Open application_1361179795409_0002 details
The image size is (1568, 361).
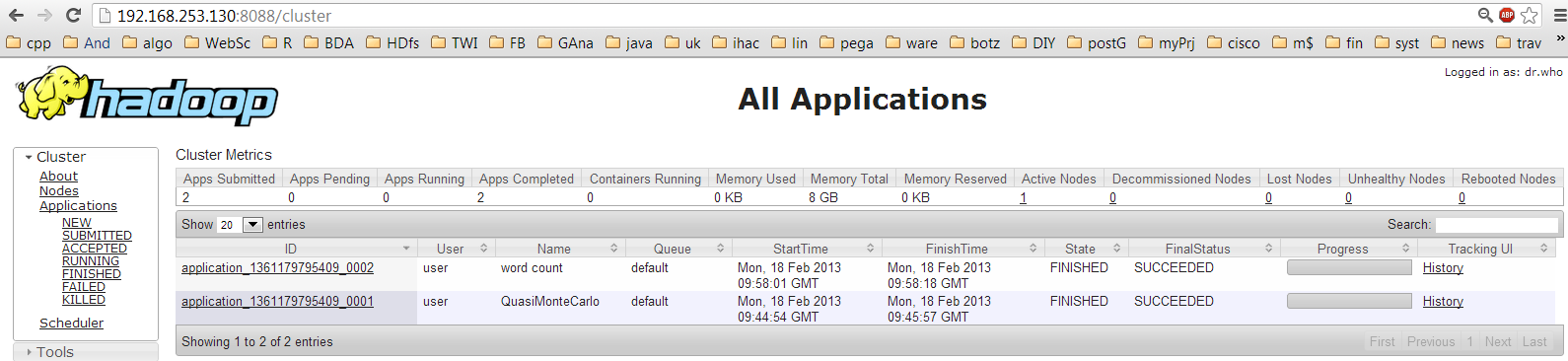(277, 268)
